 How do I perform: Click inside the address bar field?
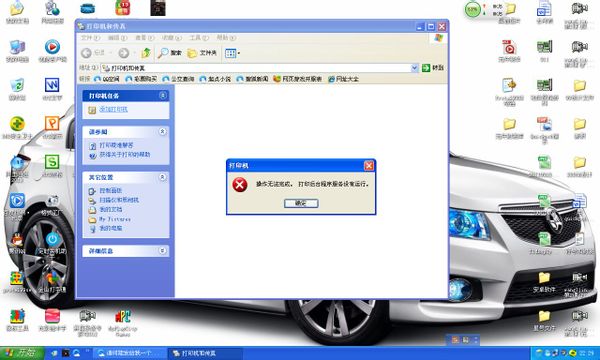pyautogui.click(x=259, y=68)
